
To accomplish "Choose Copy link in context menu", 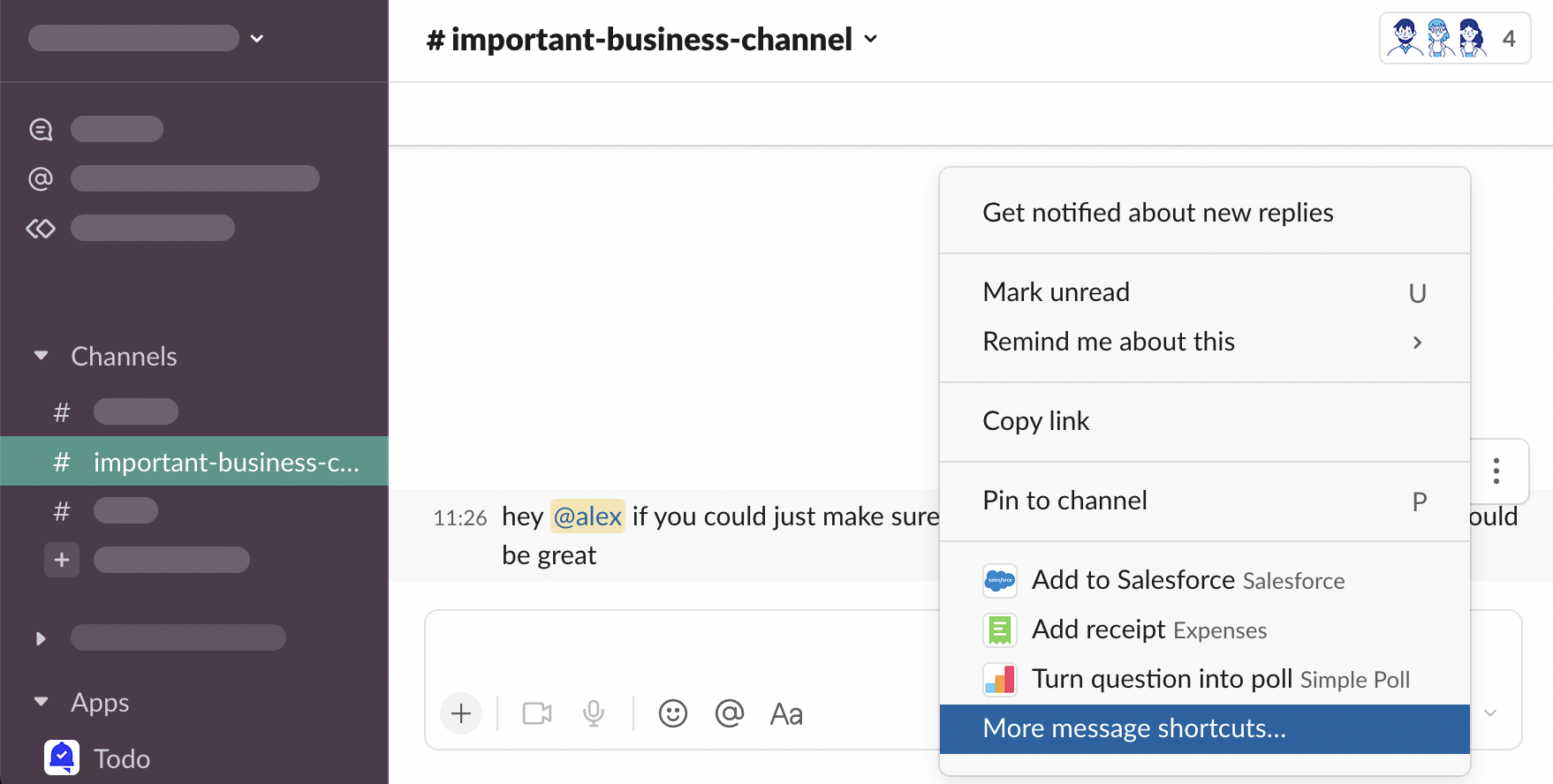I will (x=1036, y=421).
